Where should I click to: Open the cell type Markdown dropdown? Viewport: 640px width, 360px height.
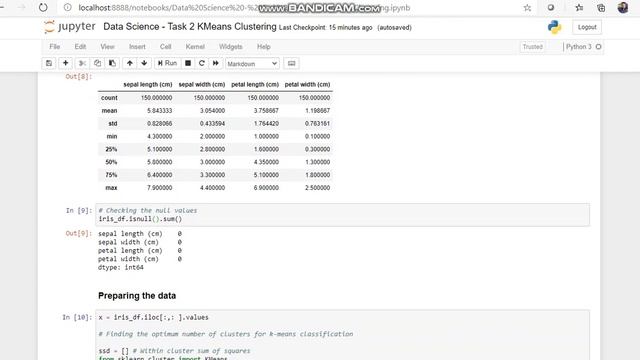point(252,64)
